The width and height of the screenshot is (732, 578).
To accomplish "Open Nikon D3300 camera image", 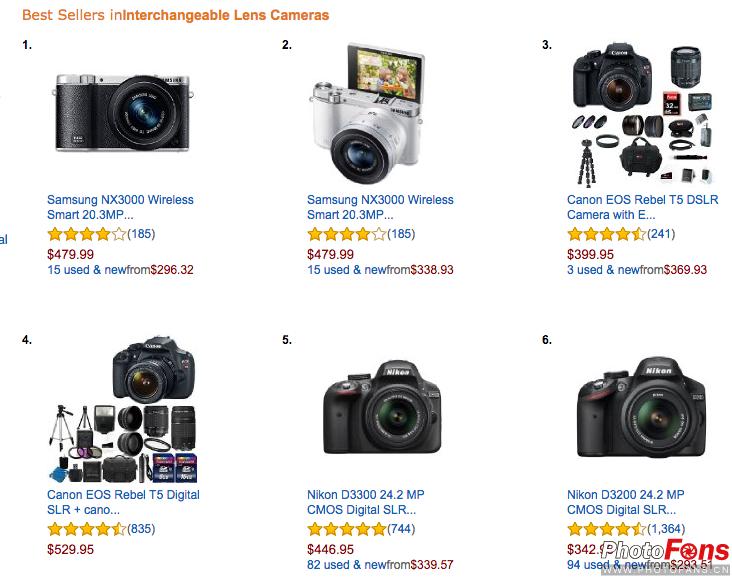I will pyautogui.click(x=382, y=407).
